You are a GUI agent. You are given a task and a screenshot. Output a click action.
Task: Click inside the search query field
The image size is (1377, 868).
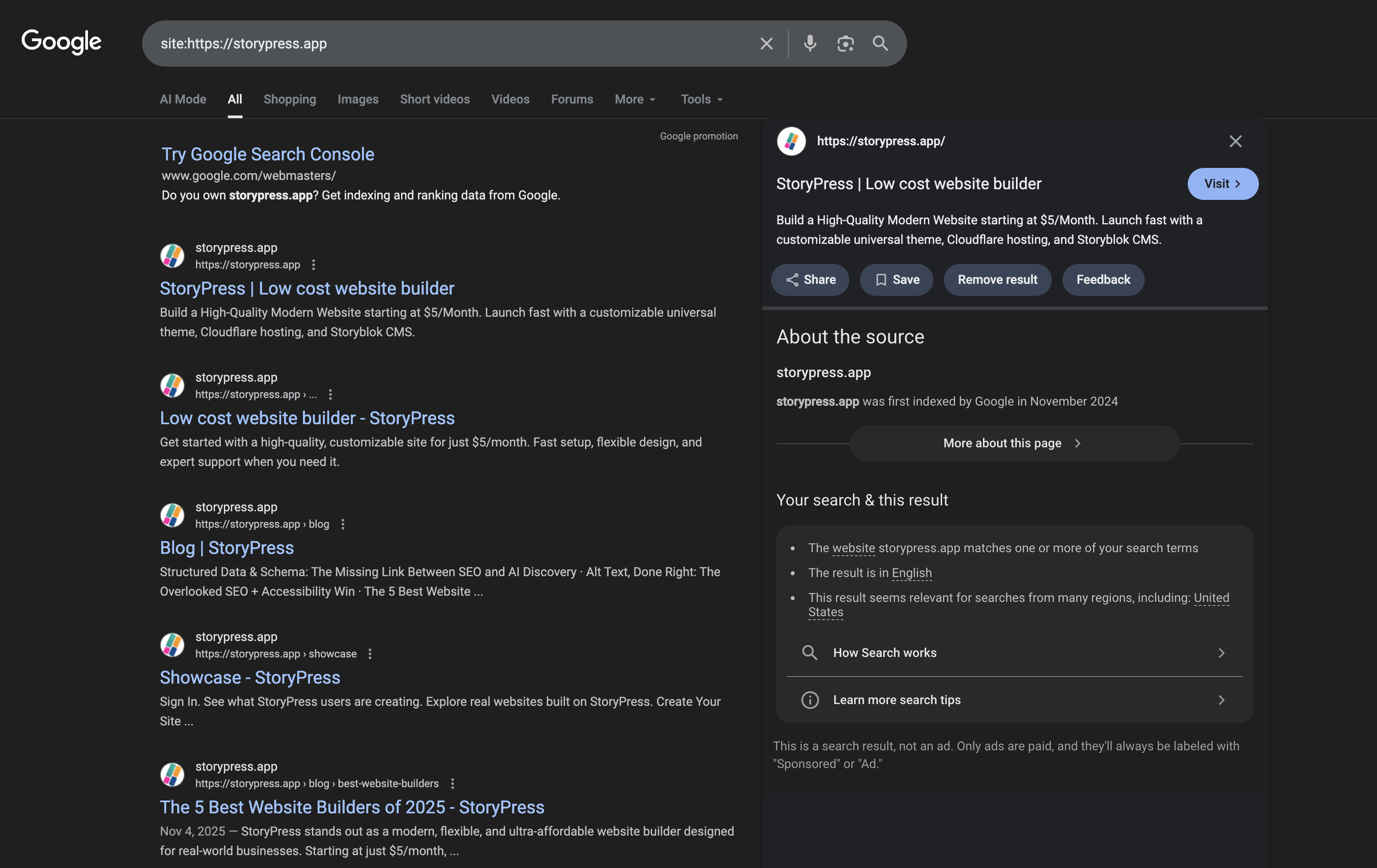coord(446,44)
